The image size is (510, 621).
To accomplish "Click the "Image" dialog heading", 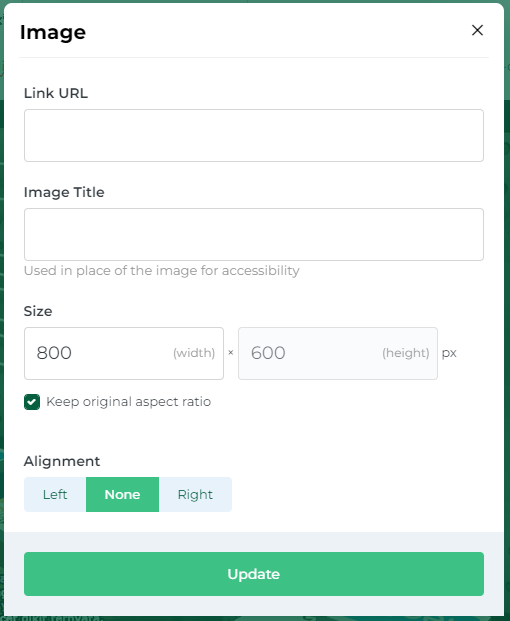I will [x=53, y=32].
